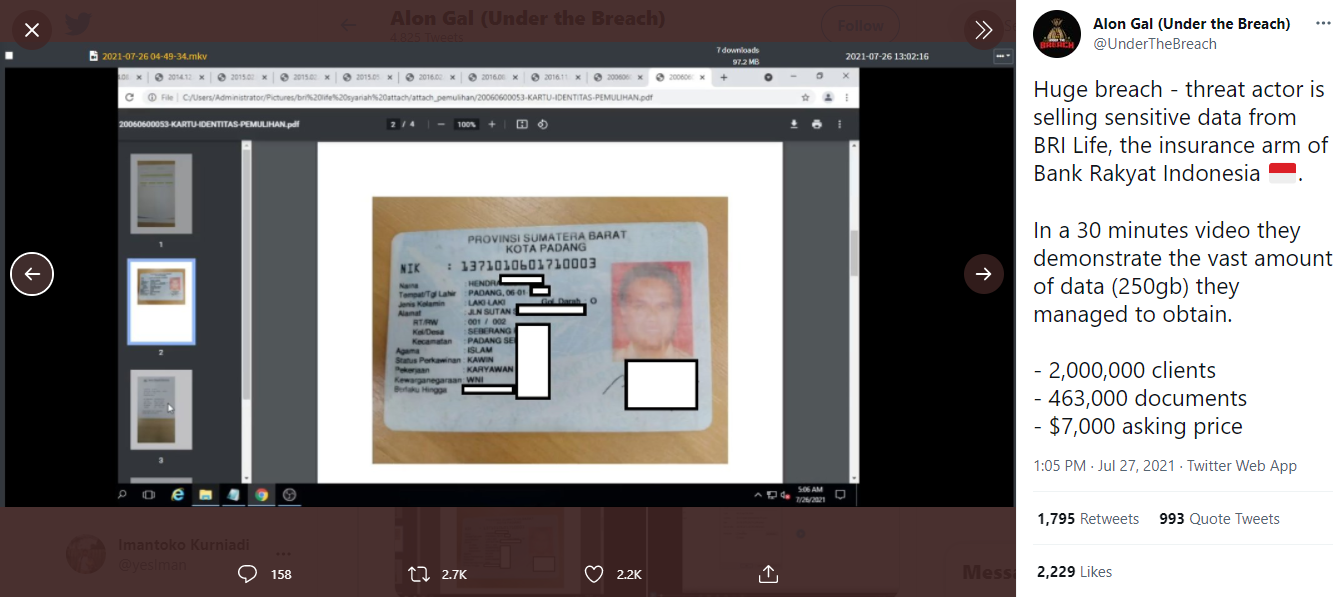Click the taskbar clock showing 5:06 AM

pyautogui.click(x=809, y=494)
